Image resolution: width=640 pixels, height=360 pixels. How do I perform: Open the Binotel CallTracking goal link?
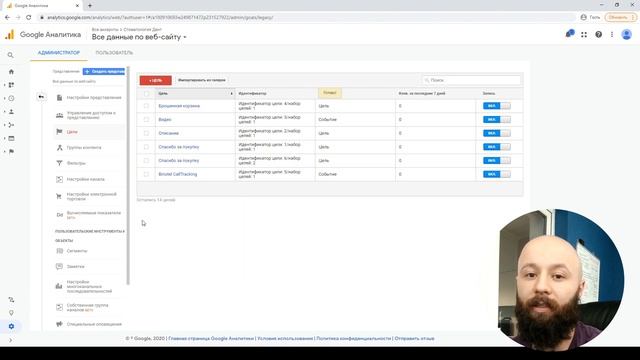[x=178, y=174]
